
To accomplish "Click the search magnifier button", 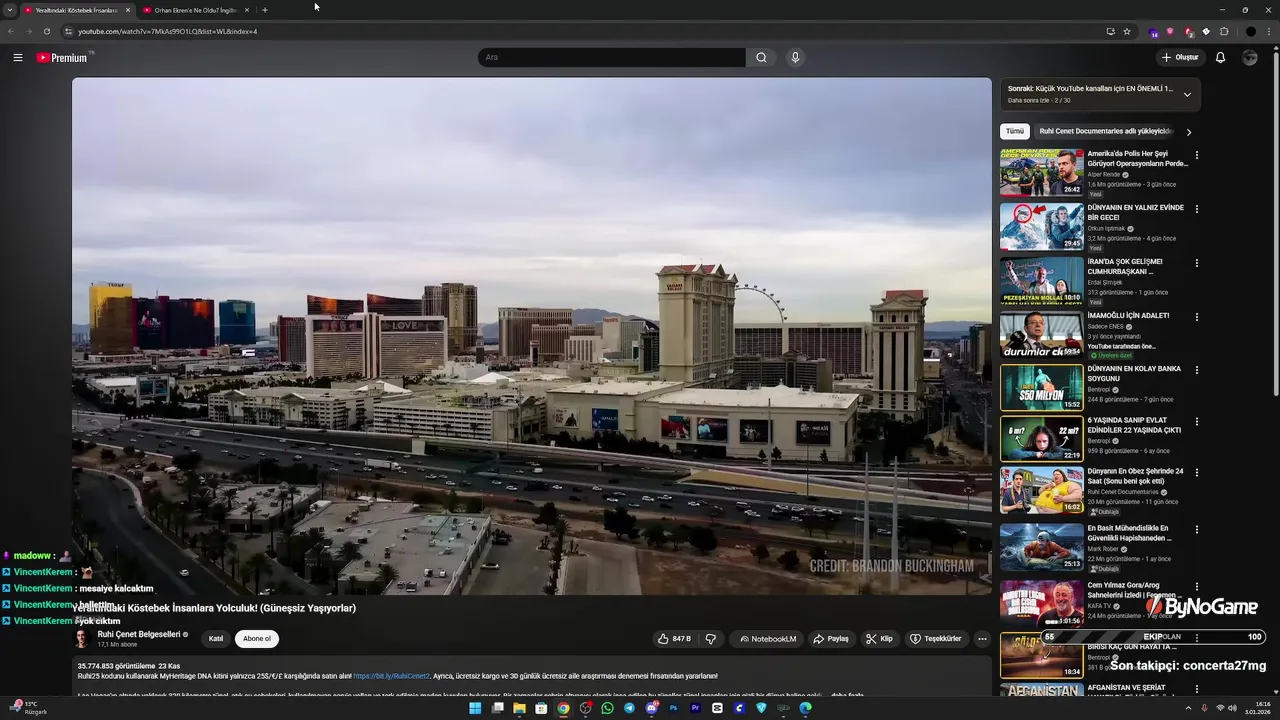I will pyautogui.click(x=761, y=58).
